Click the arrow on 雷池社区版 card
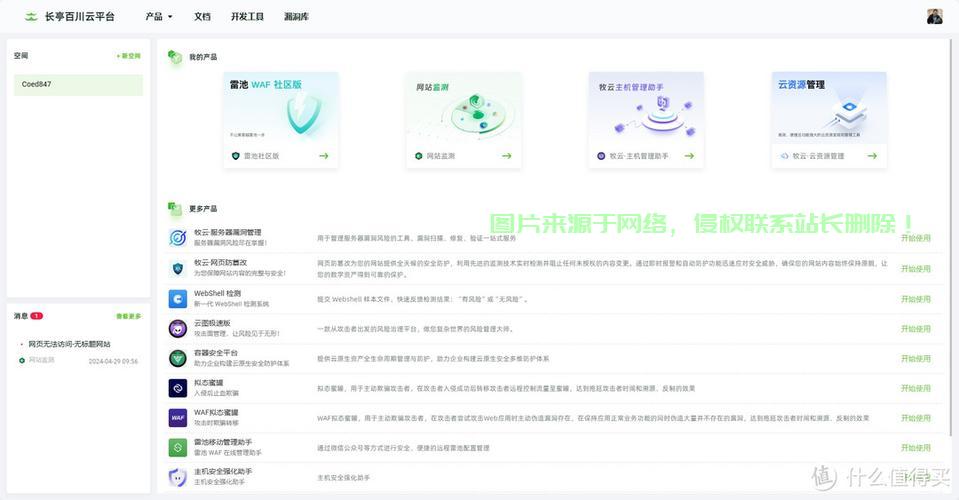This screenshot has height=500, width=959. (x=324, y=156)
